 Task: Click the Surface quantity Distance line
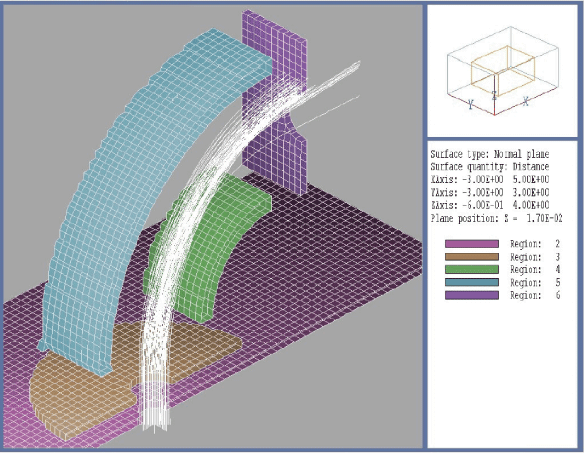pos(489,167)
